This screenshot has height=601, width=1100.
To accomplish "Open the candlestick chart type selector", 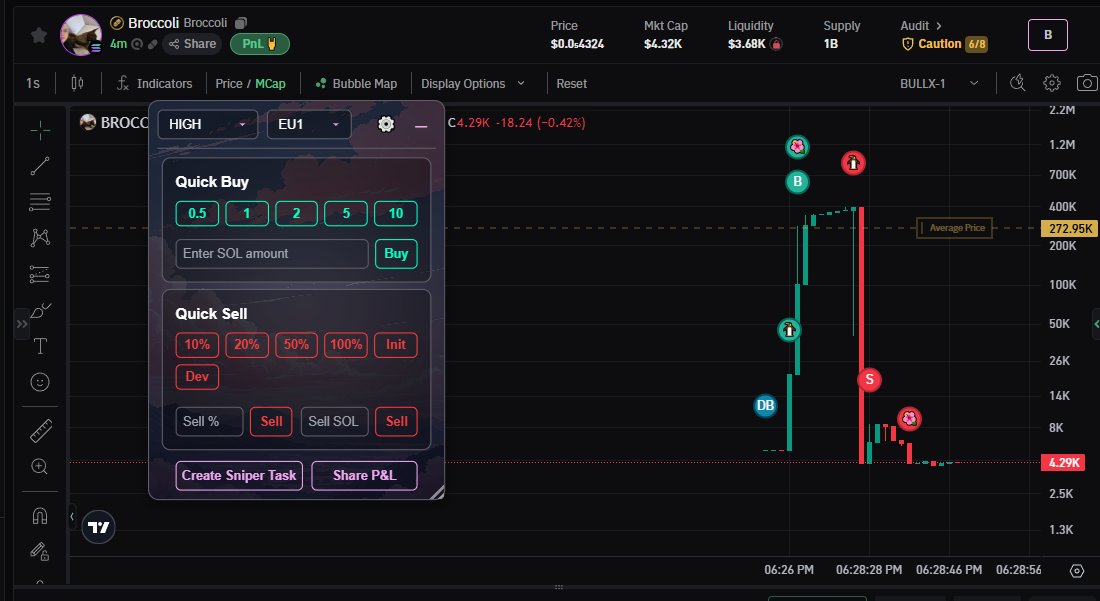I will pos(77,83).
